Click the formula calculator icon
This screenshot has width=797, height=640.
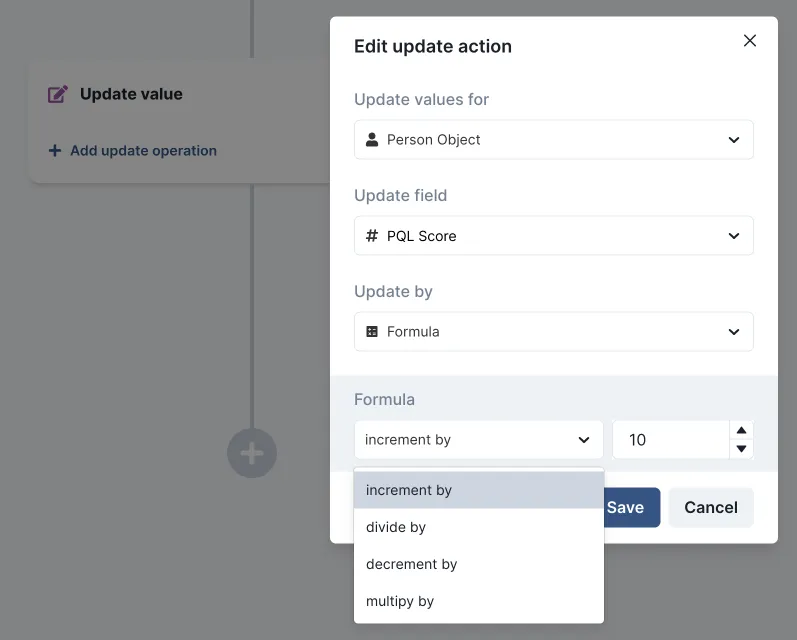(372, 332)
